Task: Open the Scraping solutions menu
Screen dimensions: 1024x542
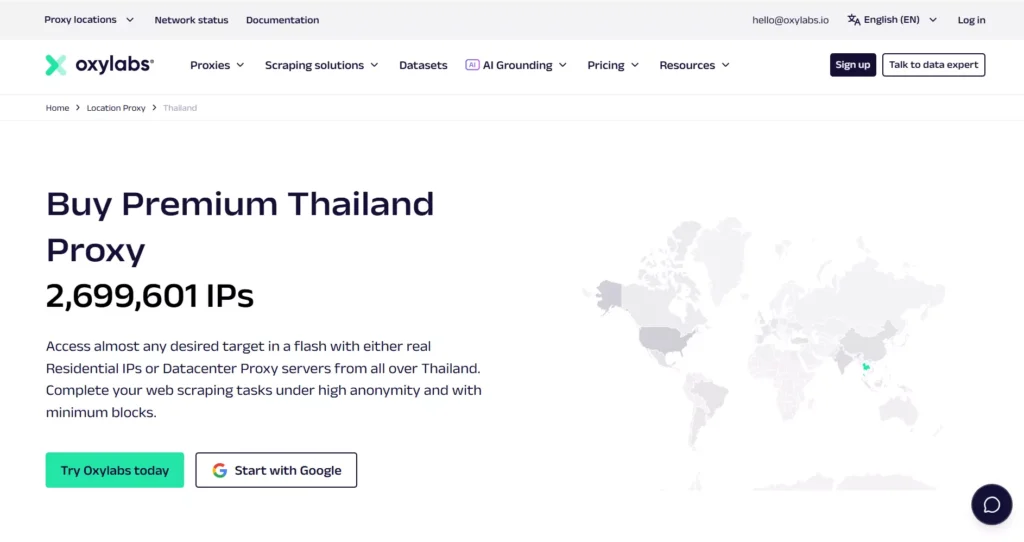Action: coord(321,65)
